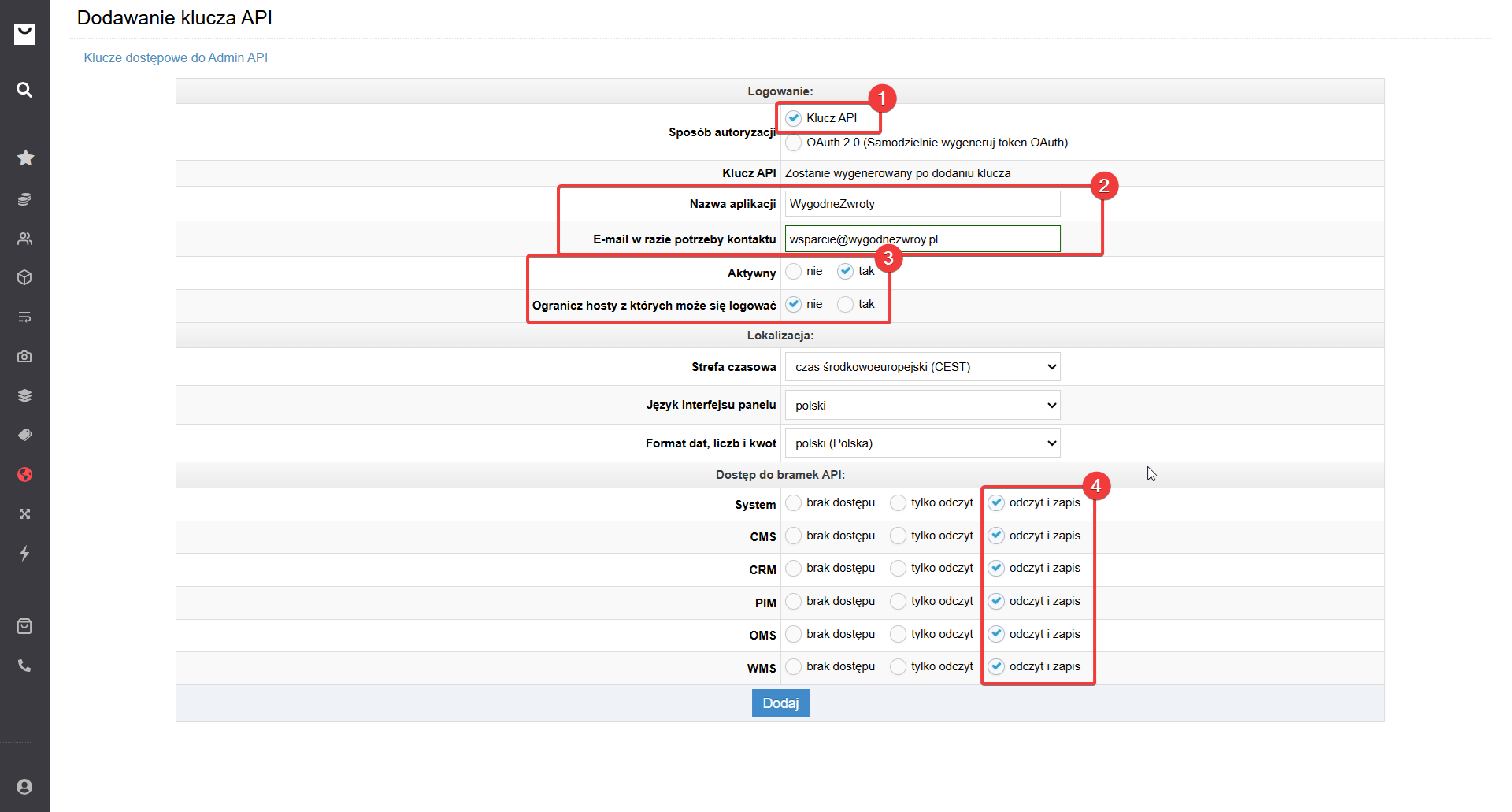
Task: Click the red globe sidebar icon
Action: (x=24, y=474)
